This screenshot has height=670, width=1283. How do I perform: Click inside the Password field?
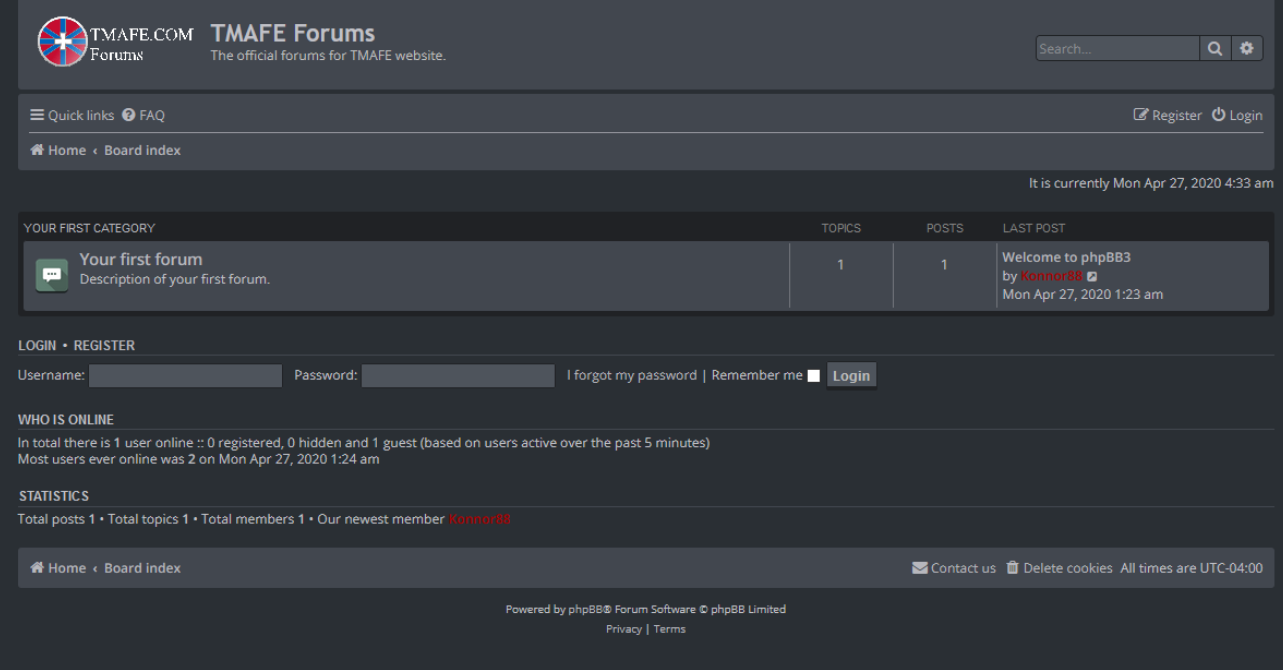pos(458,376)
